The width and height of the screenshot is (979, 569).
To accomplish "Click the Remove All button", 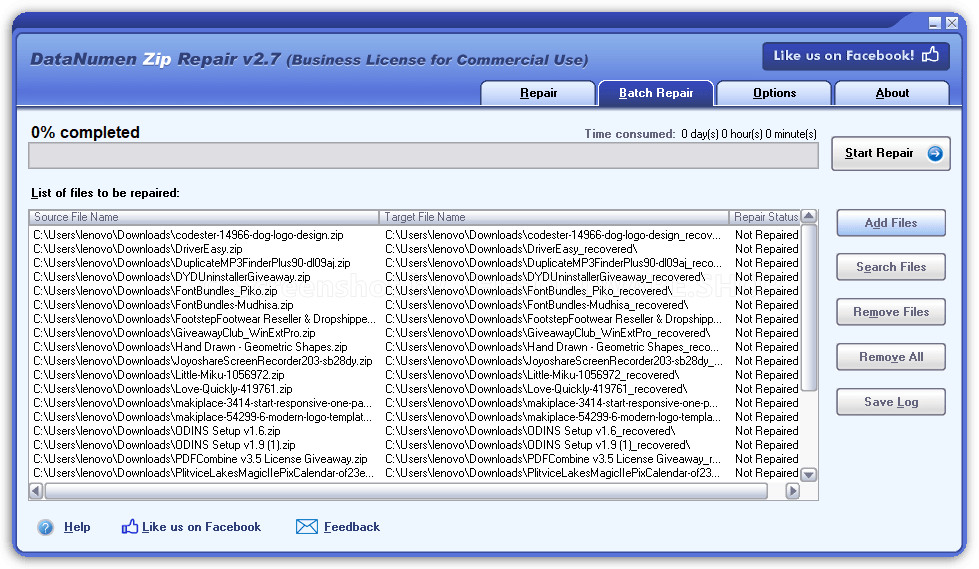I will coord(891,357).
